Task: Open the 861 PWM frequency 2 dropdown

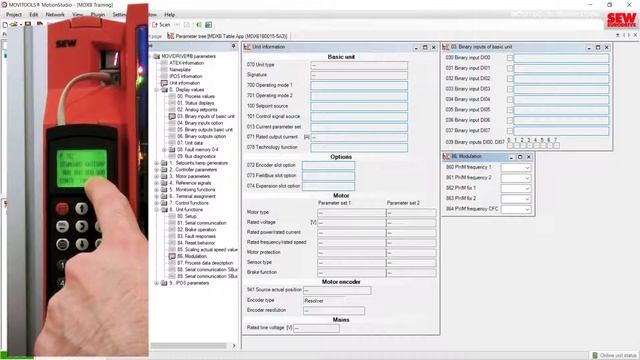Action: [527, 178]
